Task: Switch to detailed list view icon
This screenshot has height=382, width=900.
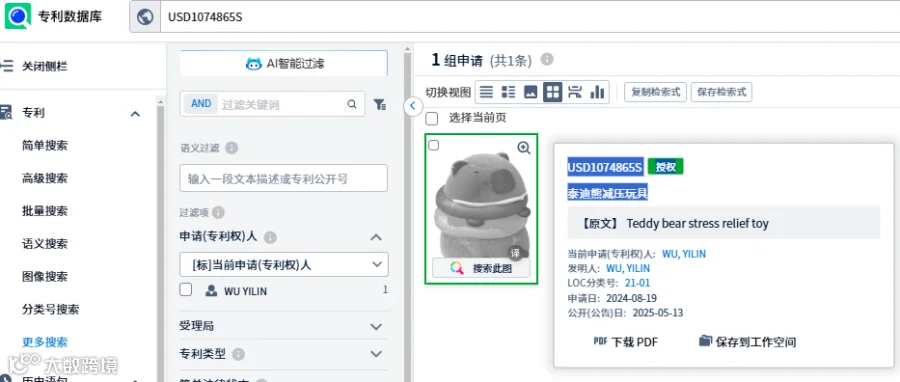Action: tap(508, 92)
